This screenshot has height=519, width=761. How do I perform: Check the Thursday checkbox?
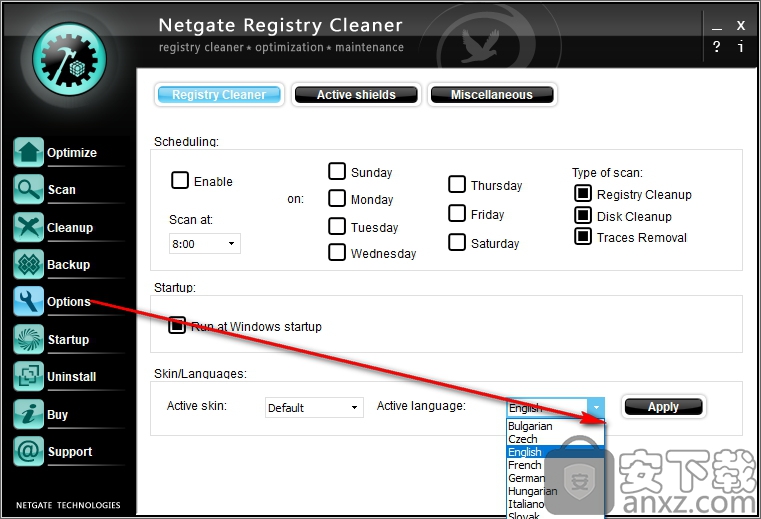coord(457,184)
